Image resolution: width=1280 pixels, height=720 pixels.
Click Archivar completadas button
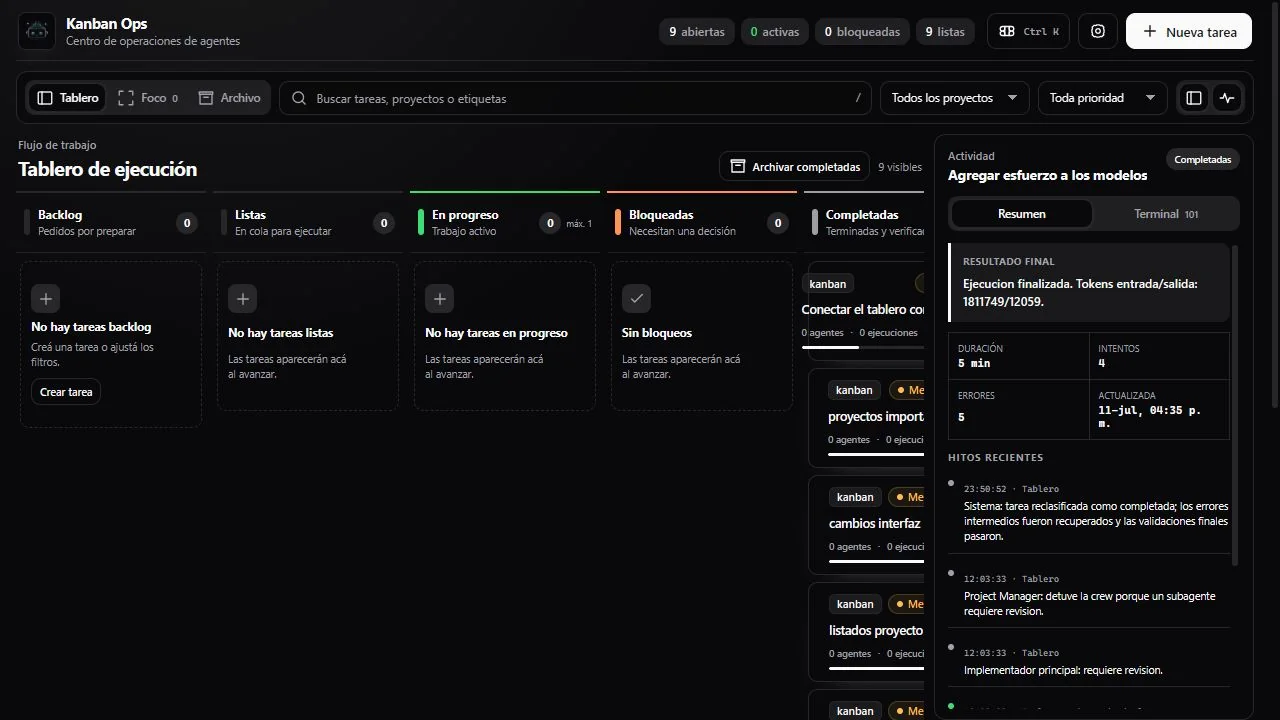pyautogui.click(x=795, y=167)
